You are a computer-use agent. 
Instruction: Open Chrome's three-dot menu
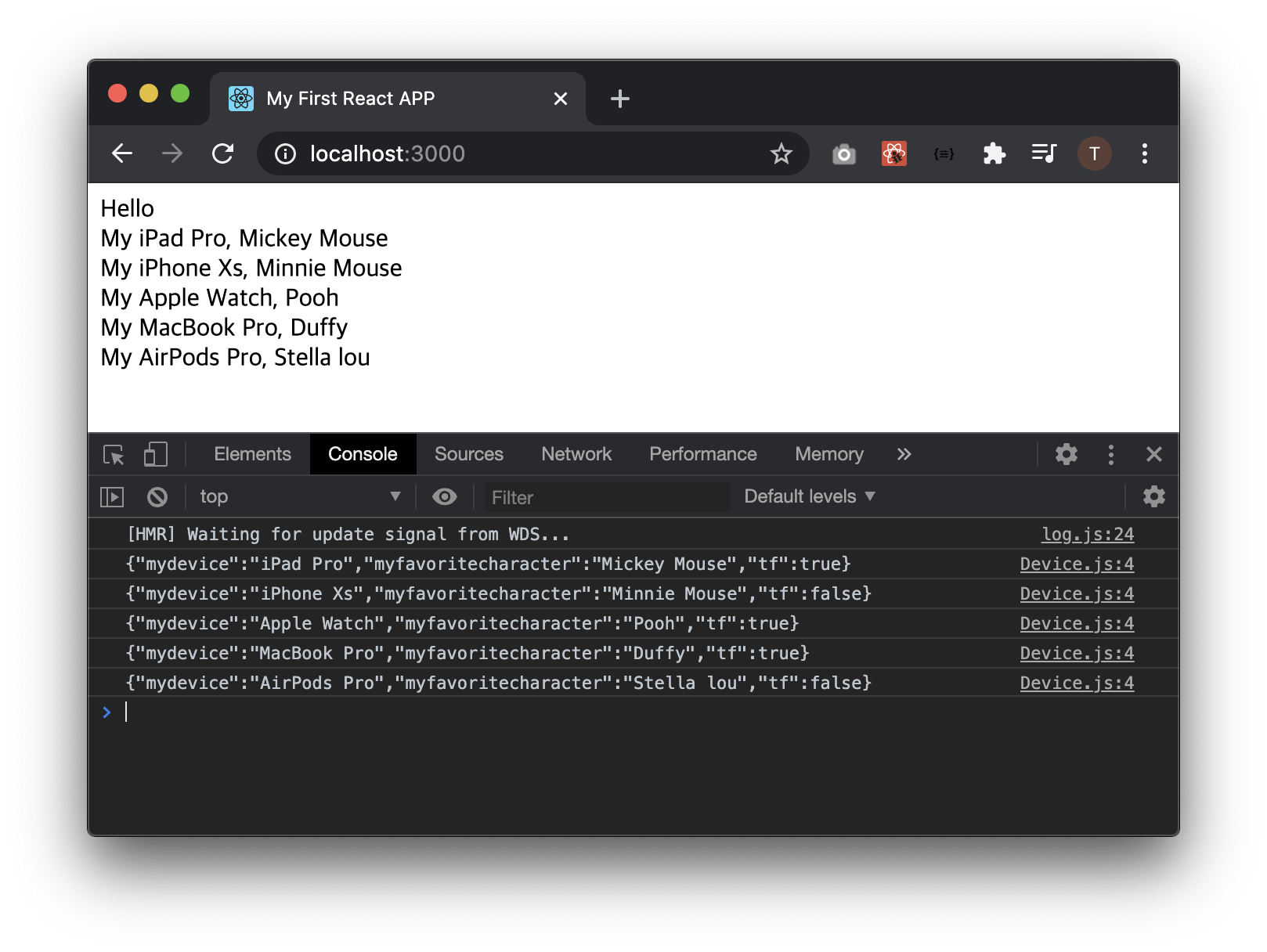pos(1144,153)
